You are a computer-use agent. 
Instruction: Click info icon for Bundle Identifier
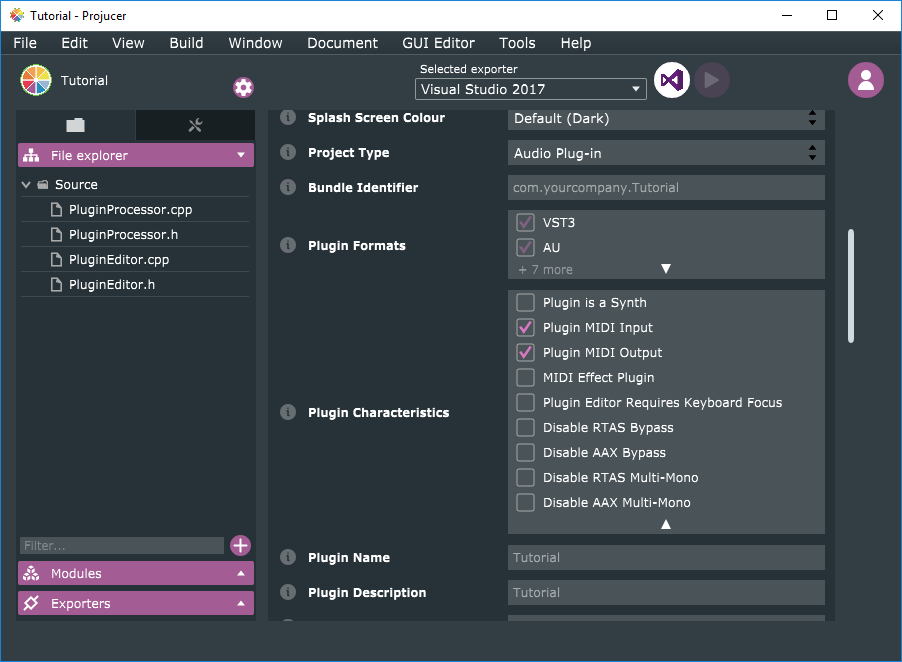pos(288,187)
